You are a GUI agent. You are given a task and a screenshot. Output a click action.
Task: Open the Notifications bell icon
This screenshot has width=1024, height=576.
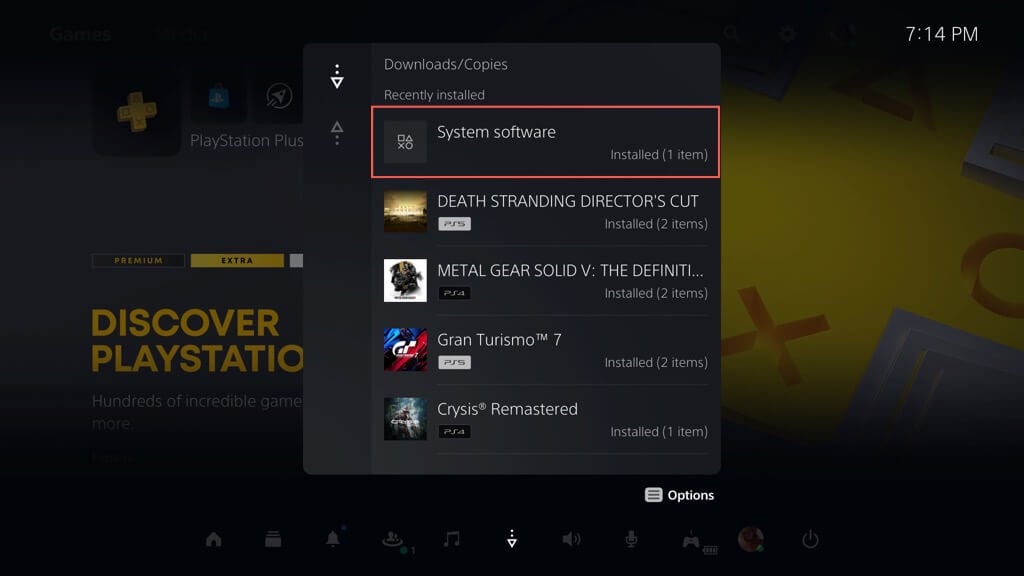tap(333, 539)
